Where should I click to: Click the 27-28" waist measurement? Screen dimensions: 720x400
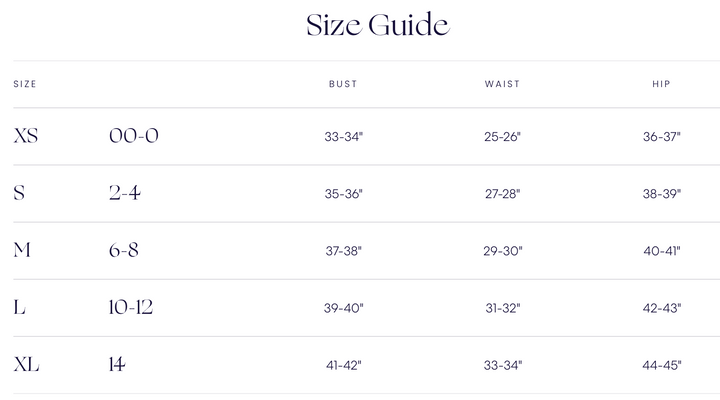[502, 194]
